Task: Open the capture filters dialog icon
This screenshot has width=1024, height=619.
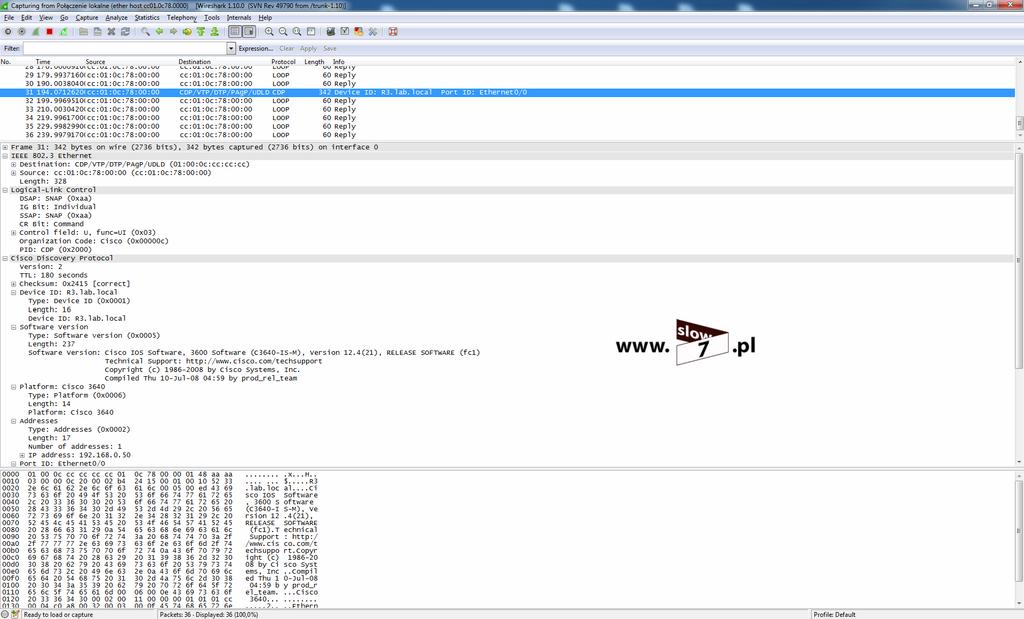Action: pyautogui.click(x=330, y=31)
